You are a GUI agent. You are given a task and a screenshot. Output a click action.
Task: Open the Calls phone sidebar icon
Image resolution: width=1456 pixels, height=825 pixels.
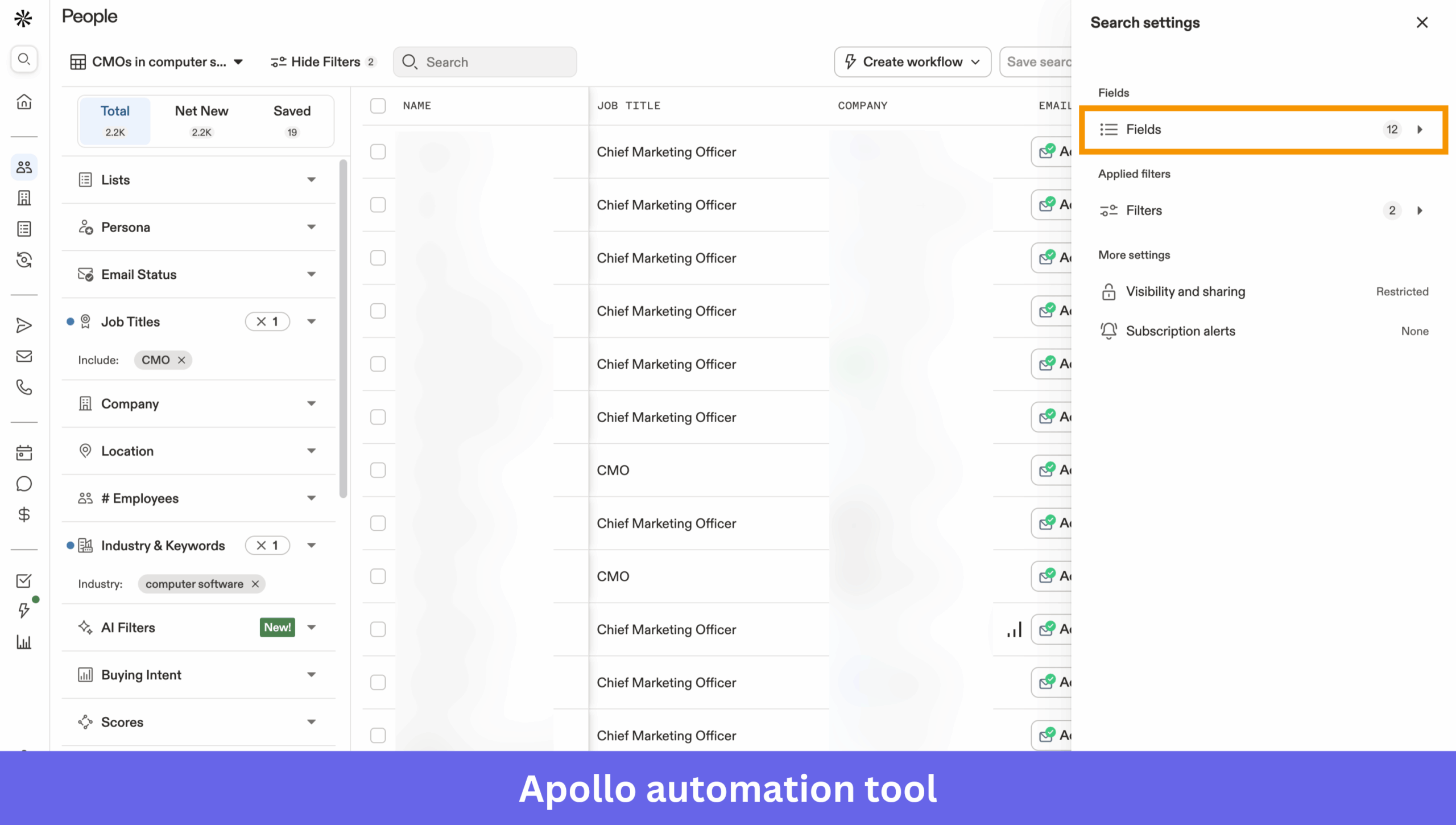point(24,387)
